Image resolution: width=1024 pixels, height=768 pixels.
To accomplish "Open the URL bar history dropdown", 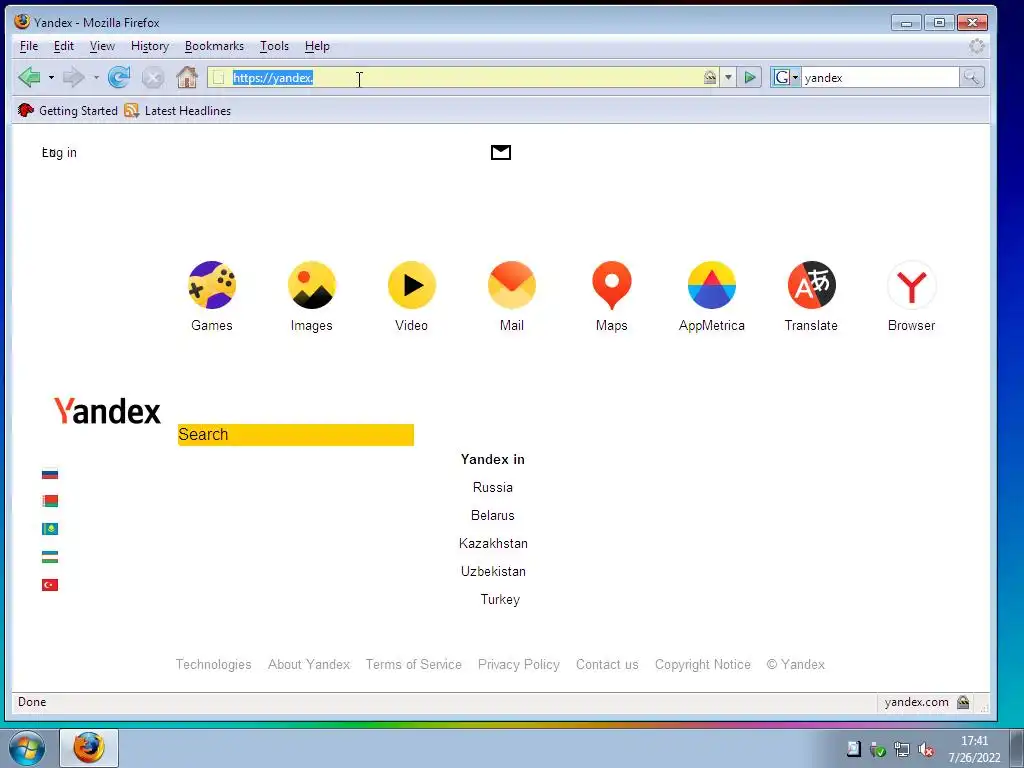I will 728,78.
